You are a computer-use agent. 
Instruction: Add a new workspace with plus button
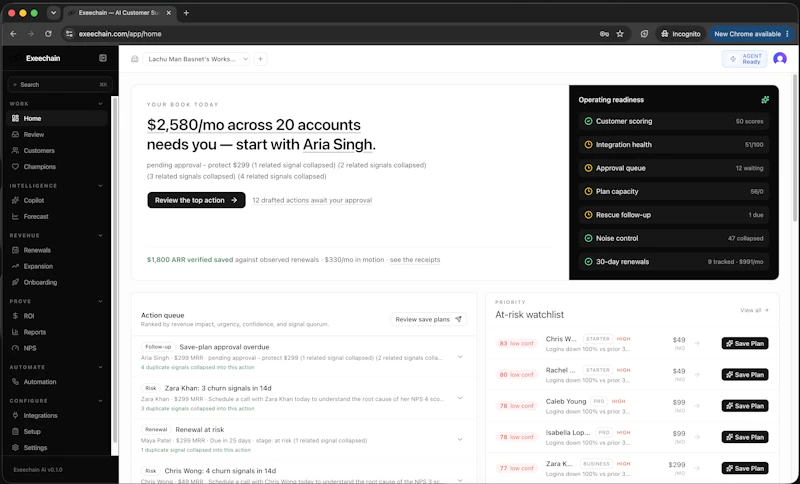coord(260,59)
